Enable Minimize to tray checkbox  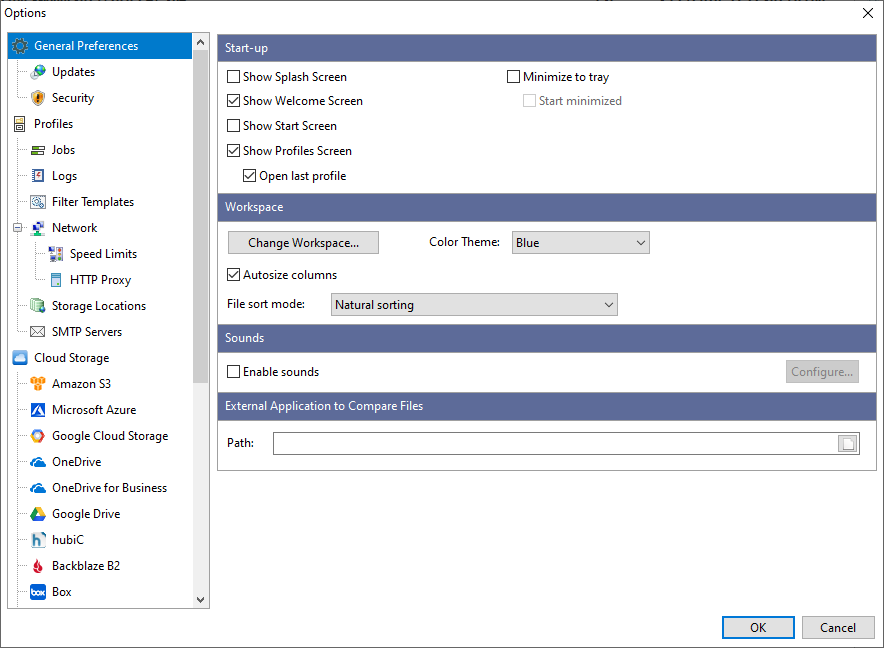513,77
